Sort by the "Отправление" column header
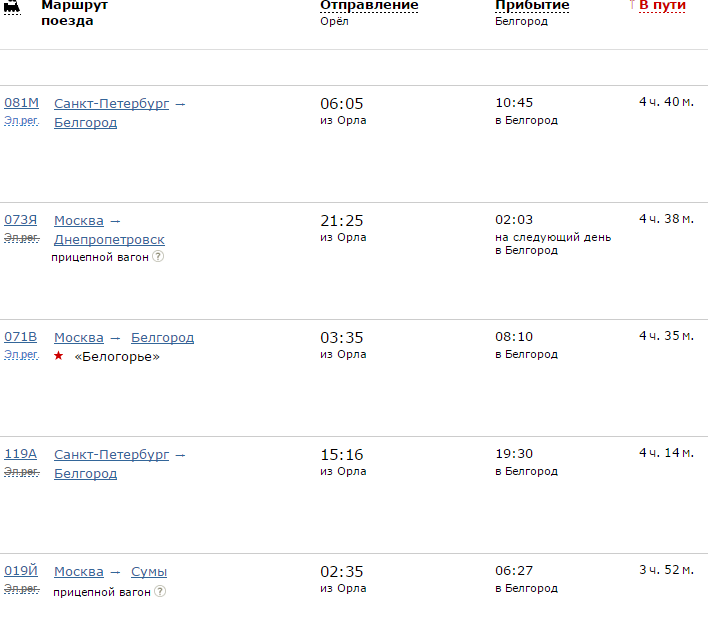708x631 pixels. point(369,6)
